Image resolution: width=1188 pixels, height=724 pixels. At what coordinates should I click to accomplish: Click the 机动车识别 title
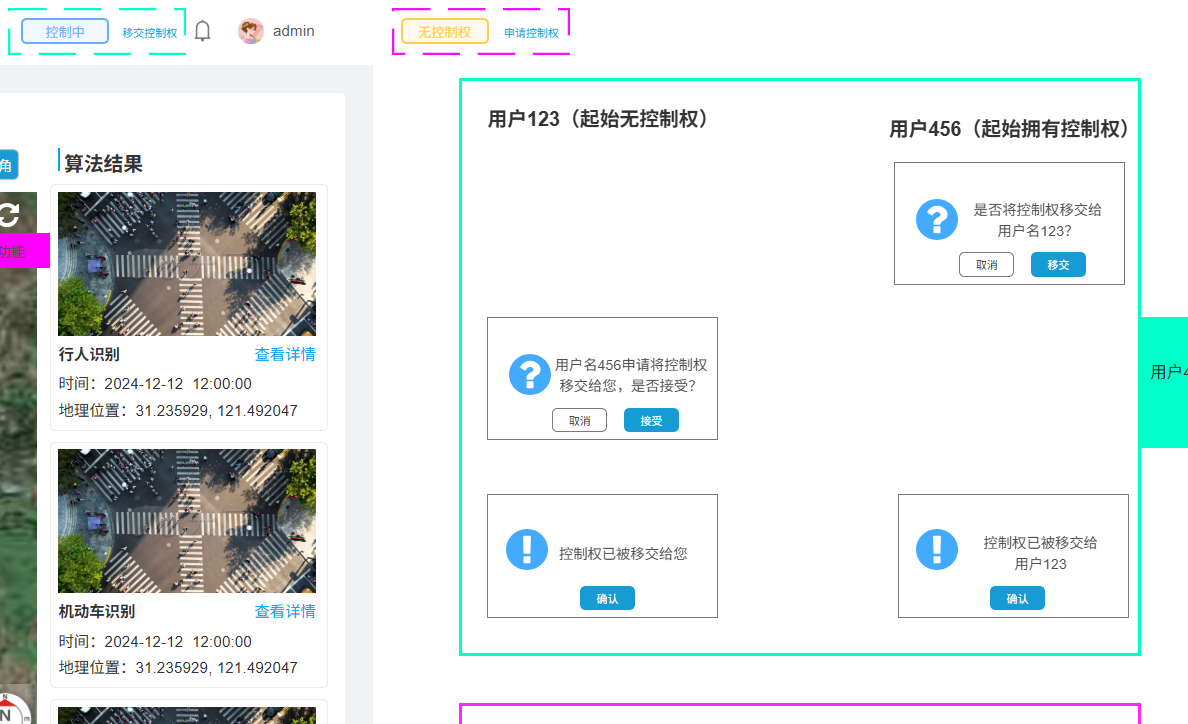click(x=97, y=611)
